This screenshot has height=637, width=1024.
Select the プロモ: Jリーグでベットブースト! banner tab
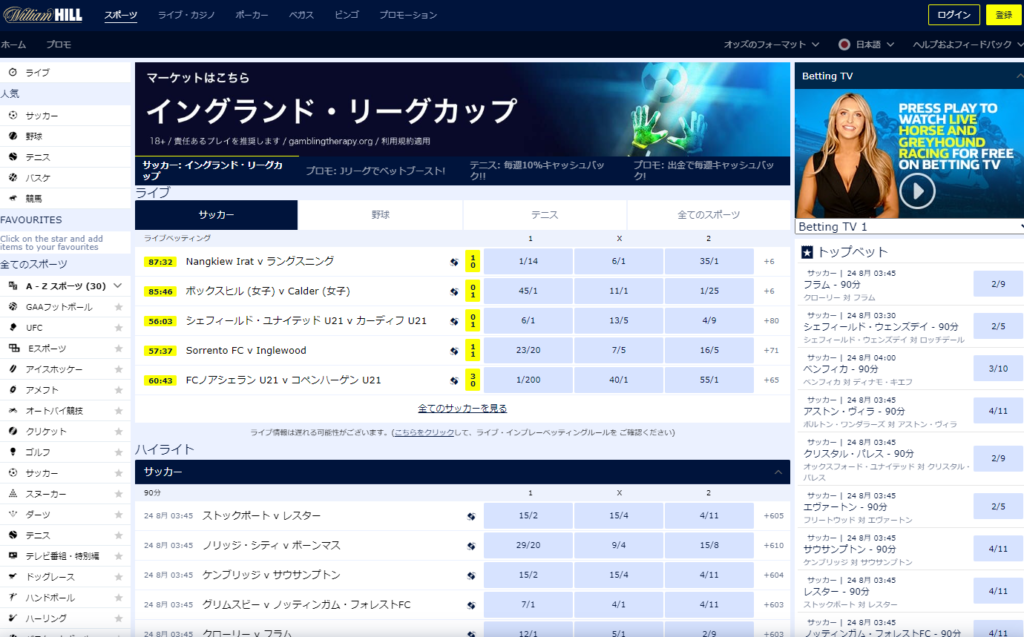376,171
